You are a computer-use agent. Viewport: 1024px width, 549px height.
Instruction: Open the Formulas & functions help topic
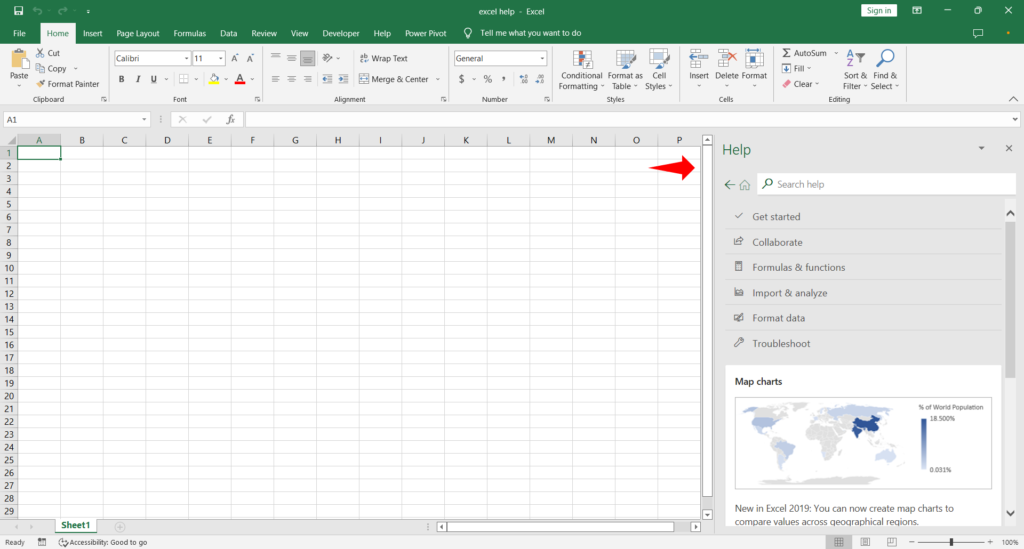[x=798, y=268]
